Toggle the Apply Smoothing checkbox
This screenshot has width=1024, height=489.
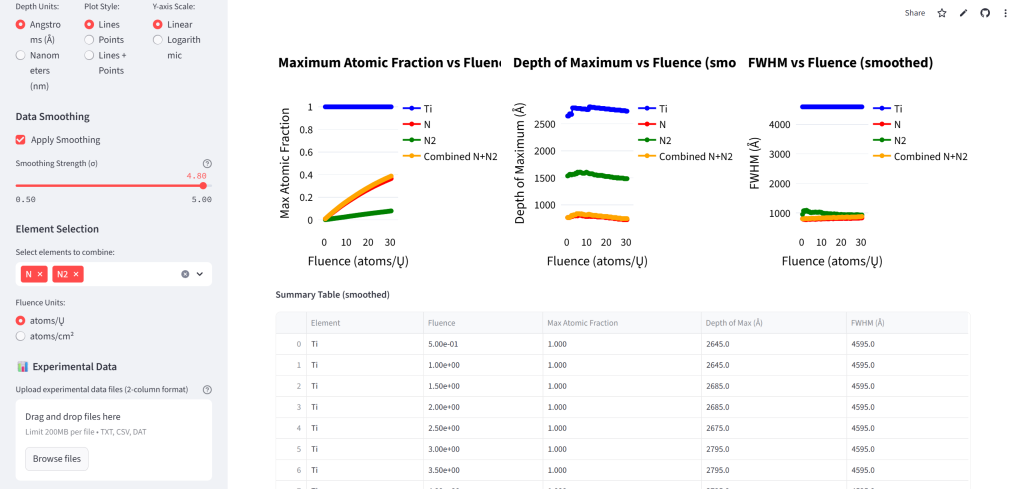[21, 140]
